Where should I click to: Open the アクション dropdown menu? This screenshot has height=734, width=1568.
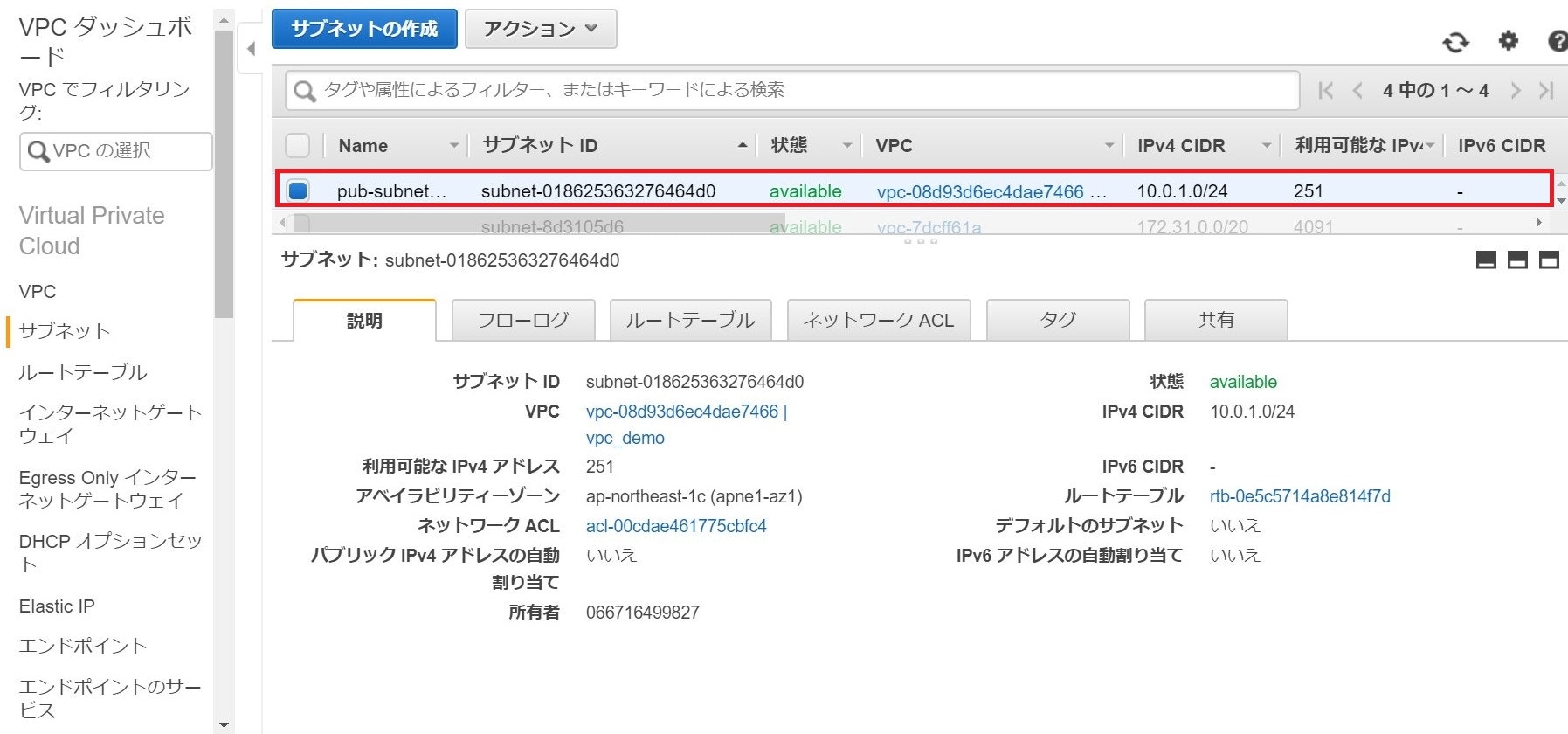pyautogui.click(x=541, y=29)
